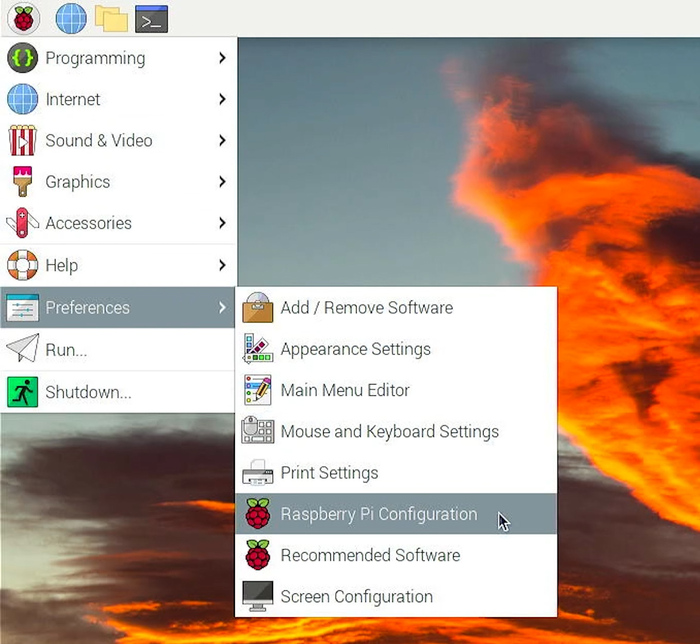Click the Internet globe icon in menu
The image size is (700, 644).
click(22, 99)
